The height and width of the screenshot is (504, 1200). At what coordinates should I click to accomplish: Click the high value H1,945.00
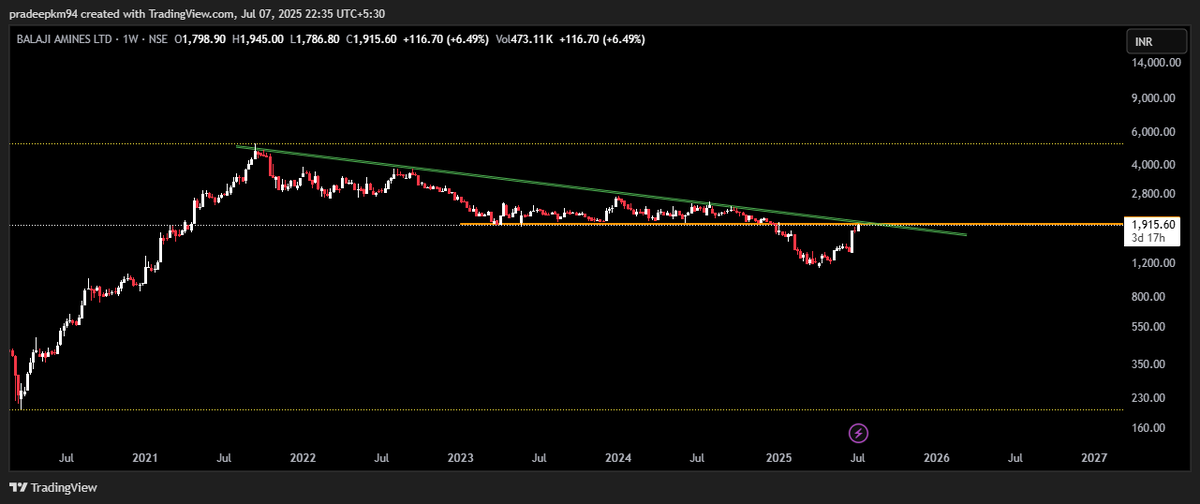click(x=259, y=39)
